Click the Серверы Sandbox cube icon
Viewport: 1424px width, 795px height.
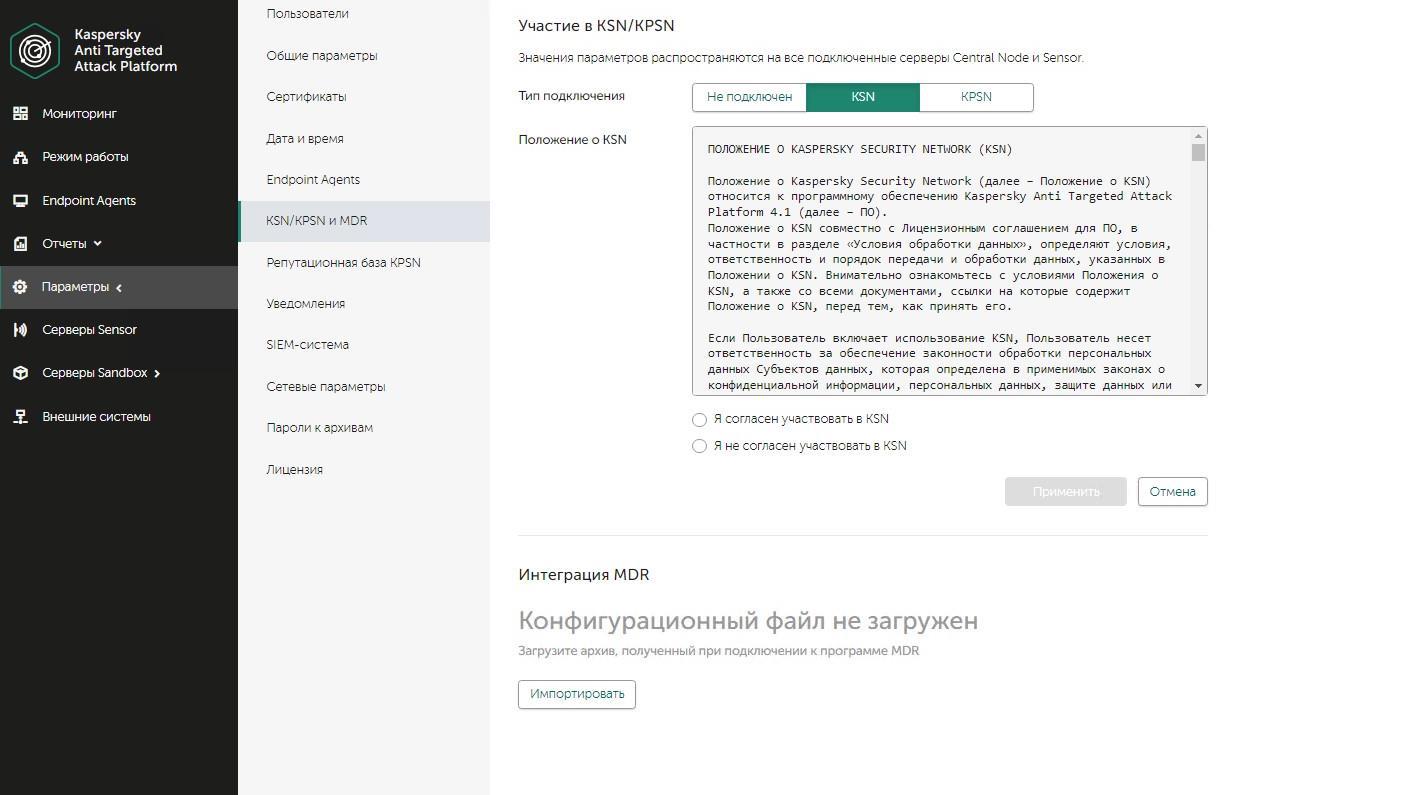(20, 373)
